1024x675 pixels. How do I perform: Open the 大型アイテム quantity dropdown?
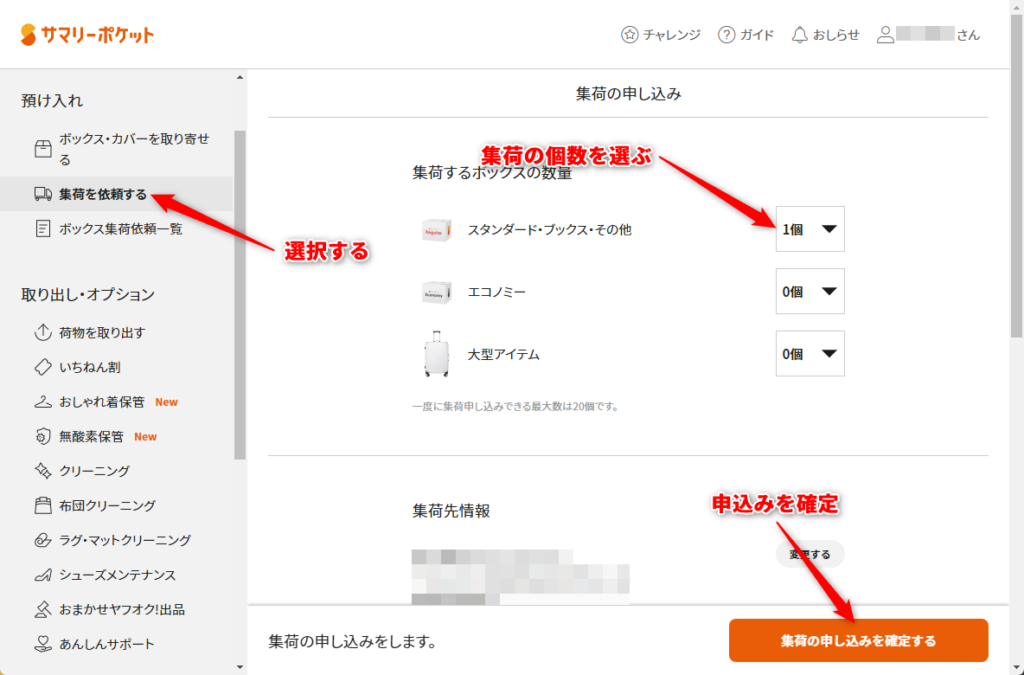(x=810, y=354)
